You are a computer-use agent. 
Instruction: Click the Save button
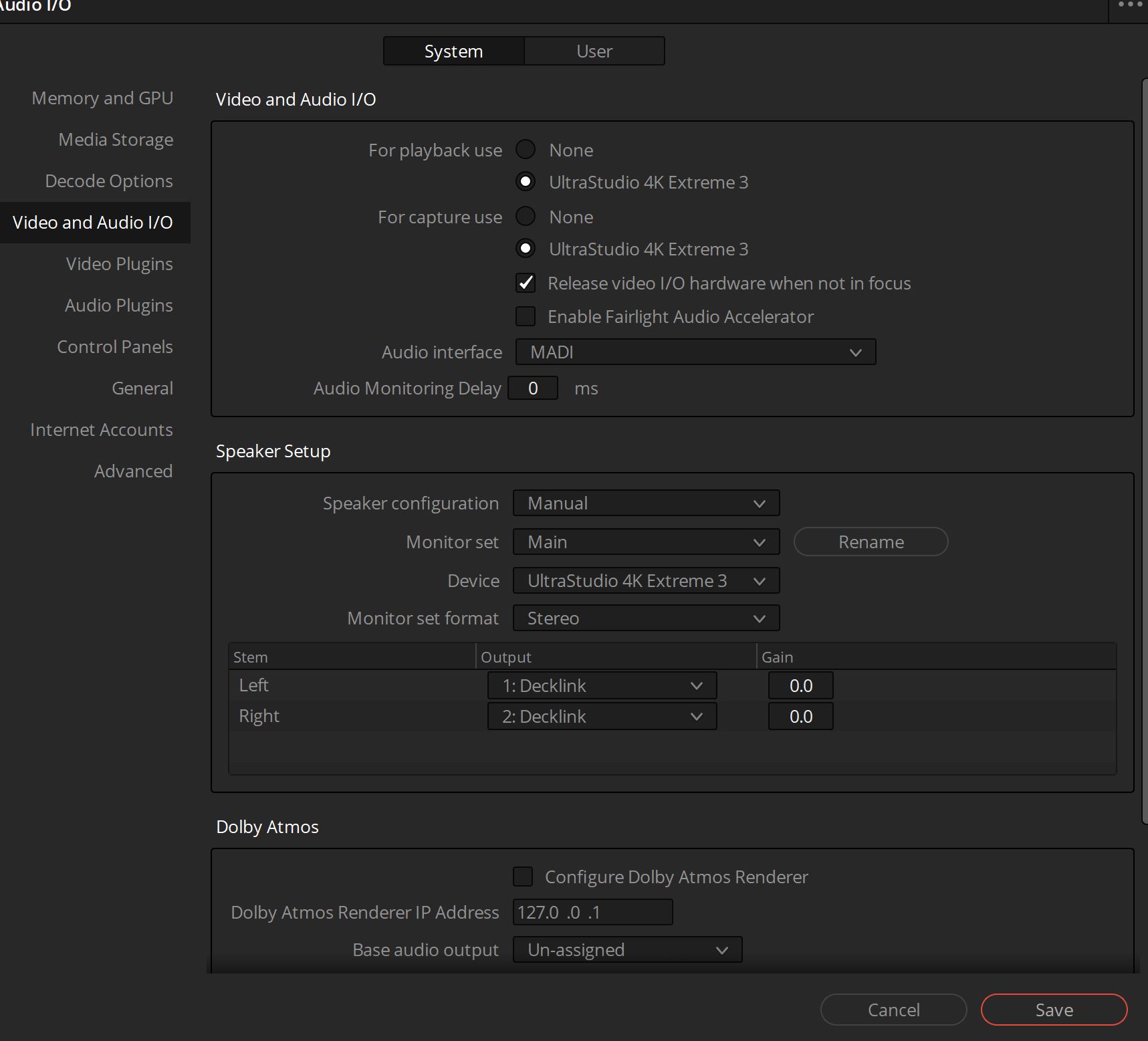coord(1054,1010)
